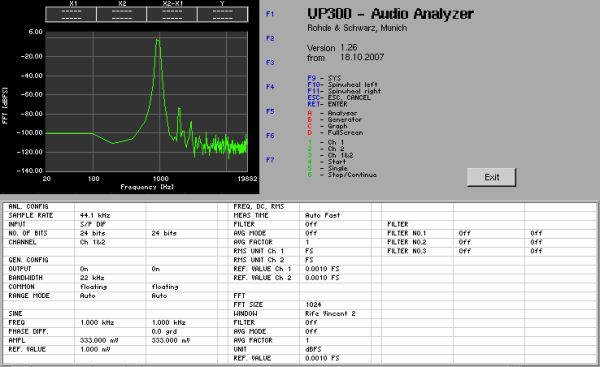Viewport: 600px width, 367px height.
Task: Open the WINDOW Rife Vincent 2 setting
Action: tap(335, 313)
